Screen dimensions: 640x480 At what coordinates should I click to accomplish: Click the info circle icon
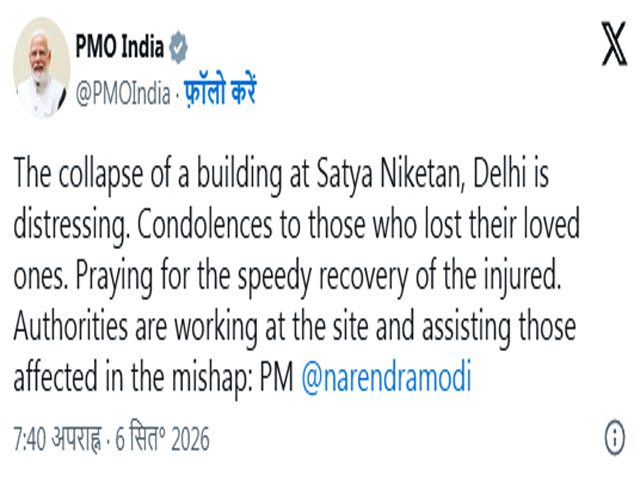[614, 438]
